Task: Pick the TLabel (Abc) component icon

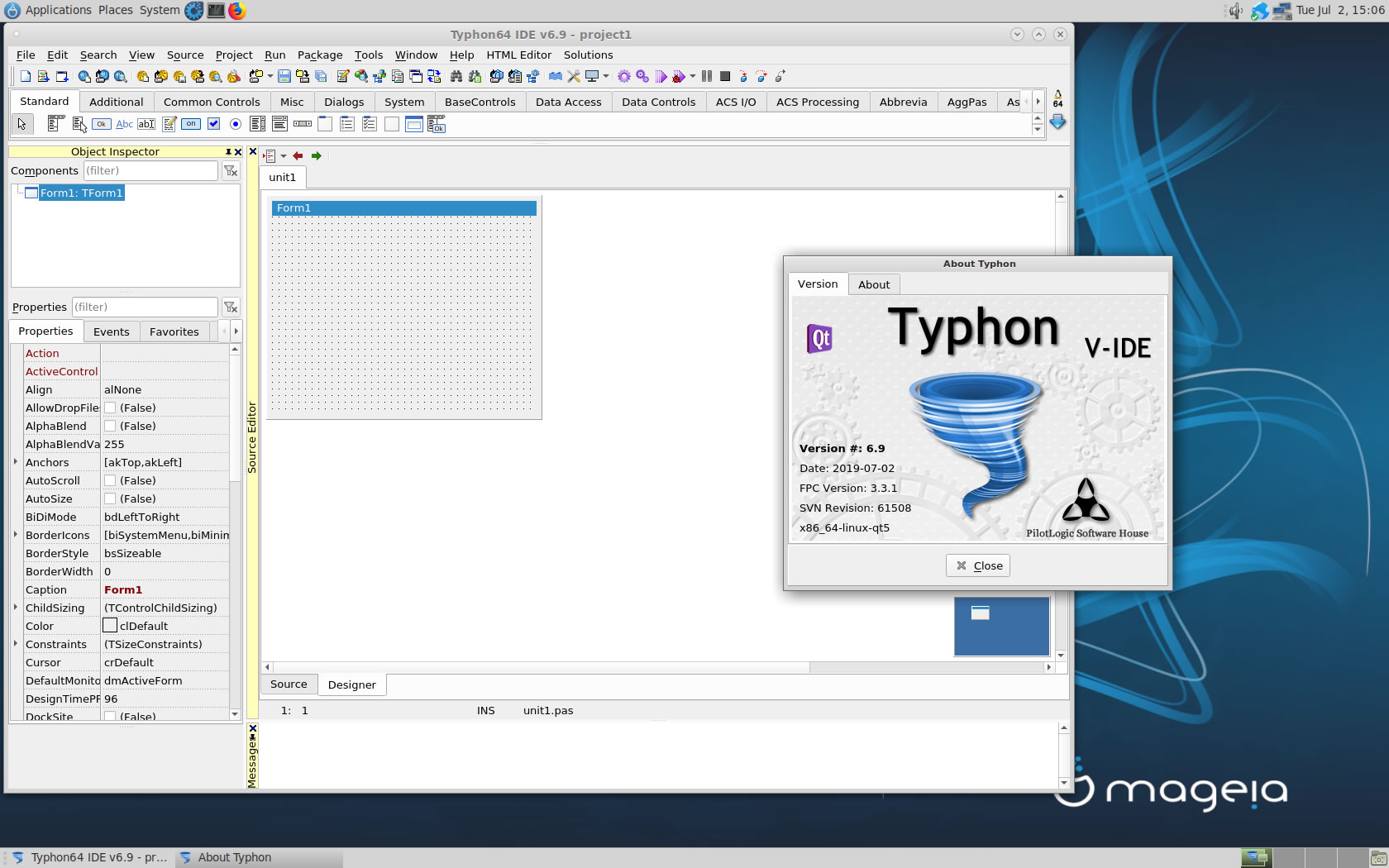Action: (x=124, y=124)
